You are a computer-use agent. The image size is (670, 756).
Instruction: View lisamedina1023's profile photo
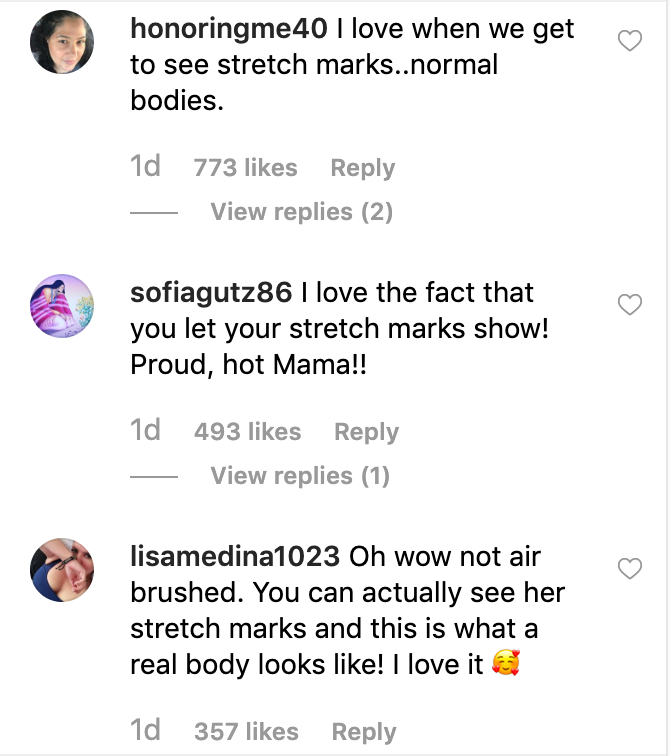(x=62, y=570)
